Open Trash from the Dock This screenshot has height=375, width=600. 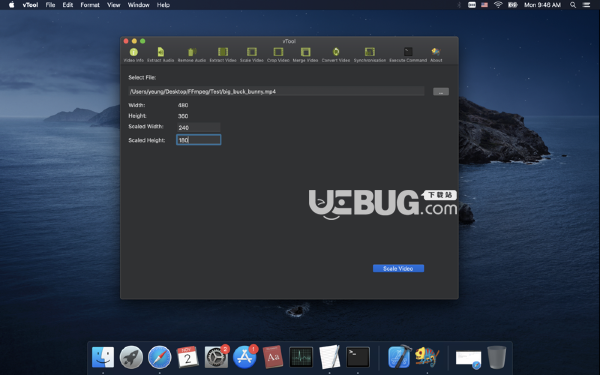(x=497, y=357)
